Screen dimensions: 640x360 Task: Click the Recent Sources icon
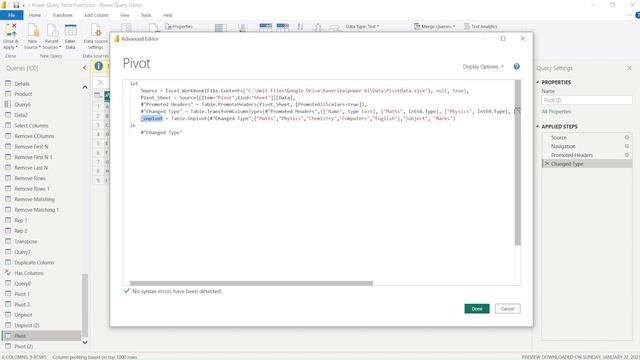pos(52,30)
